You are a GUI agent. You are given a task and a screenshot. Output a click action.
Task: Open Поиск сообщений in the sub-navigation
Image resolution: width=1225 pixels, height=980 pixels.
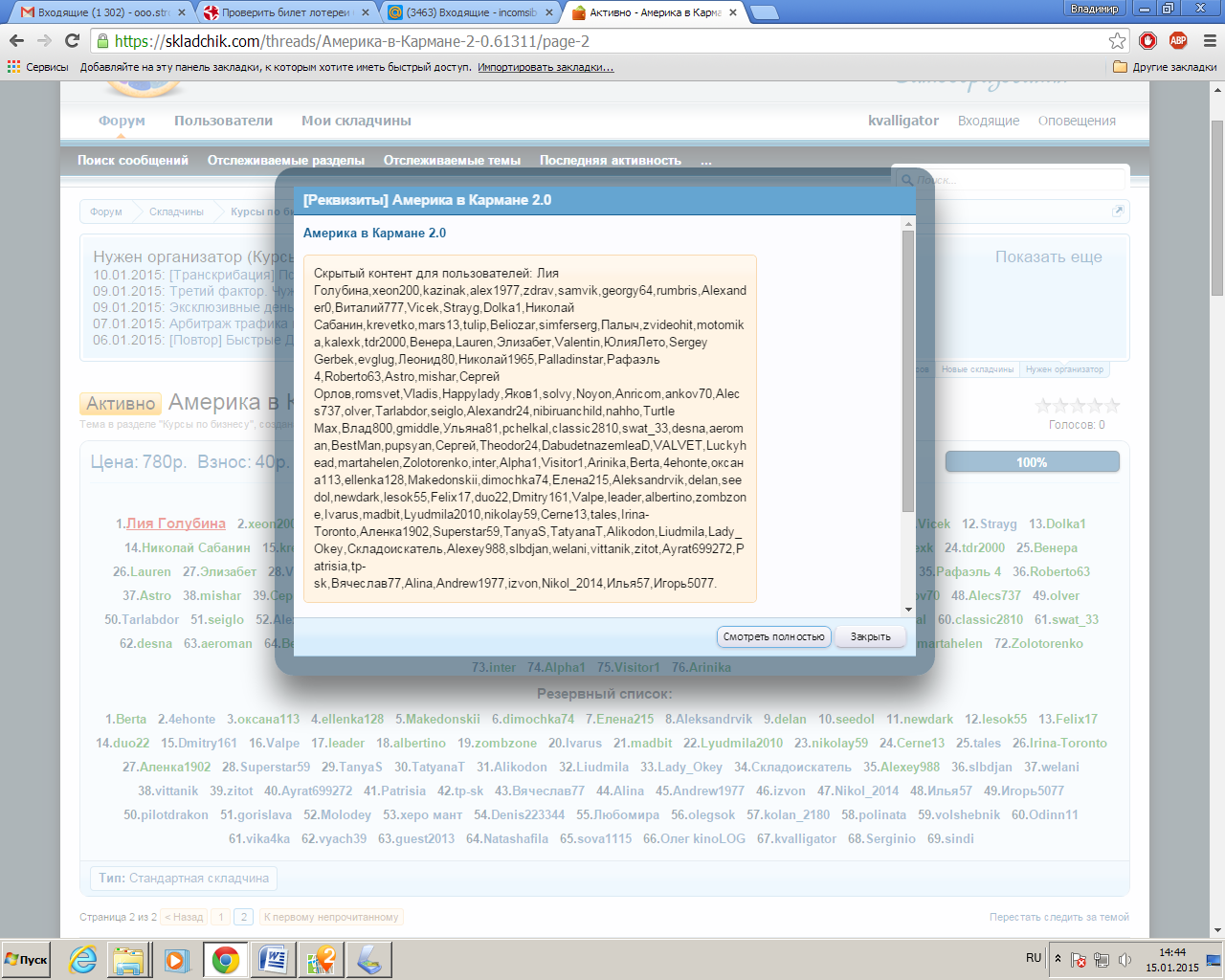point(133,161)
